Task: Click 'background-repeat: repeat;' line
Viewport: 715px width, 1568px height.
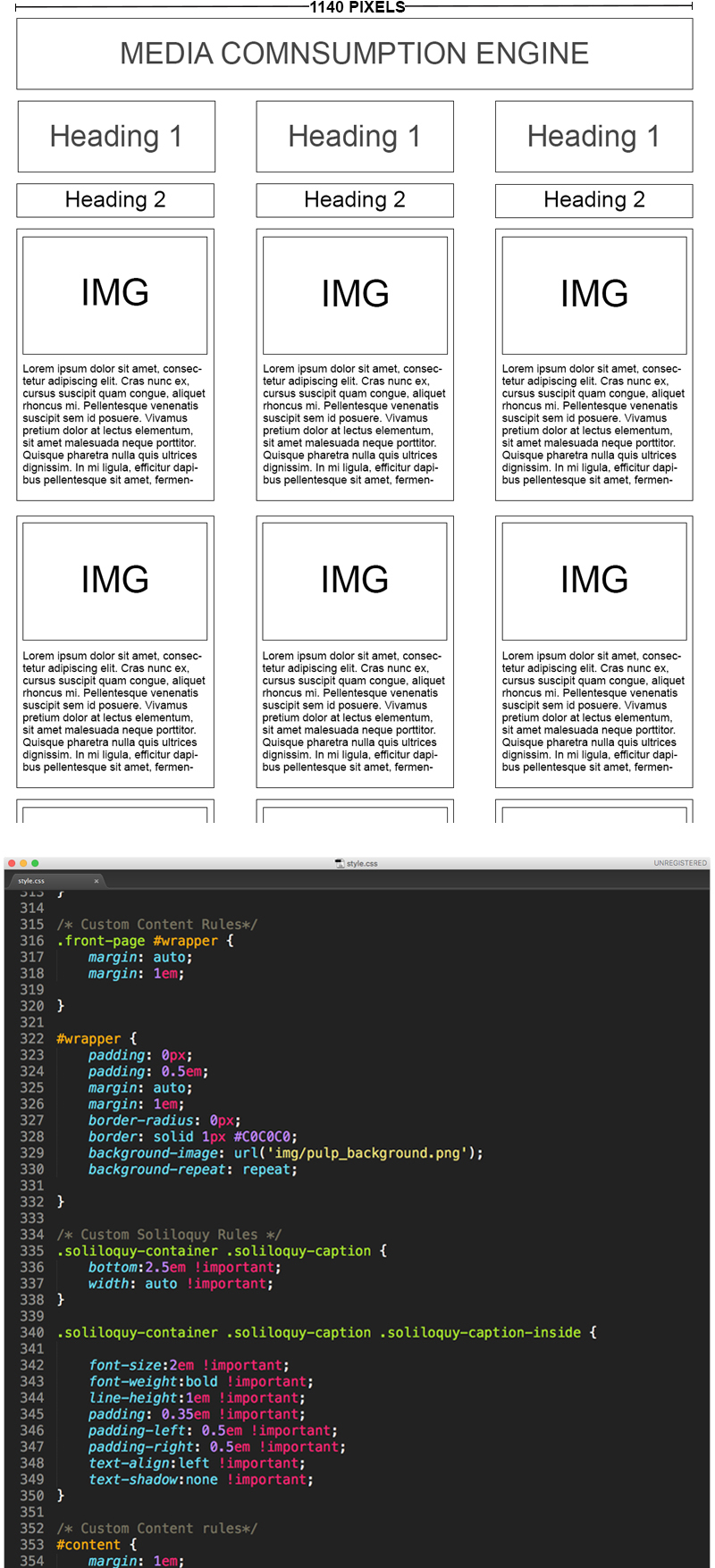Action: click(193, 1169)
